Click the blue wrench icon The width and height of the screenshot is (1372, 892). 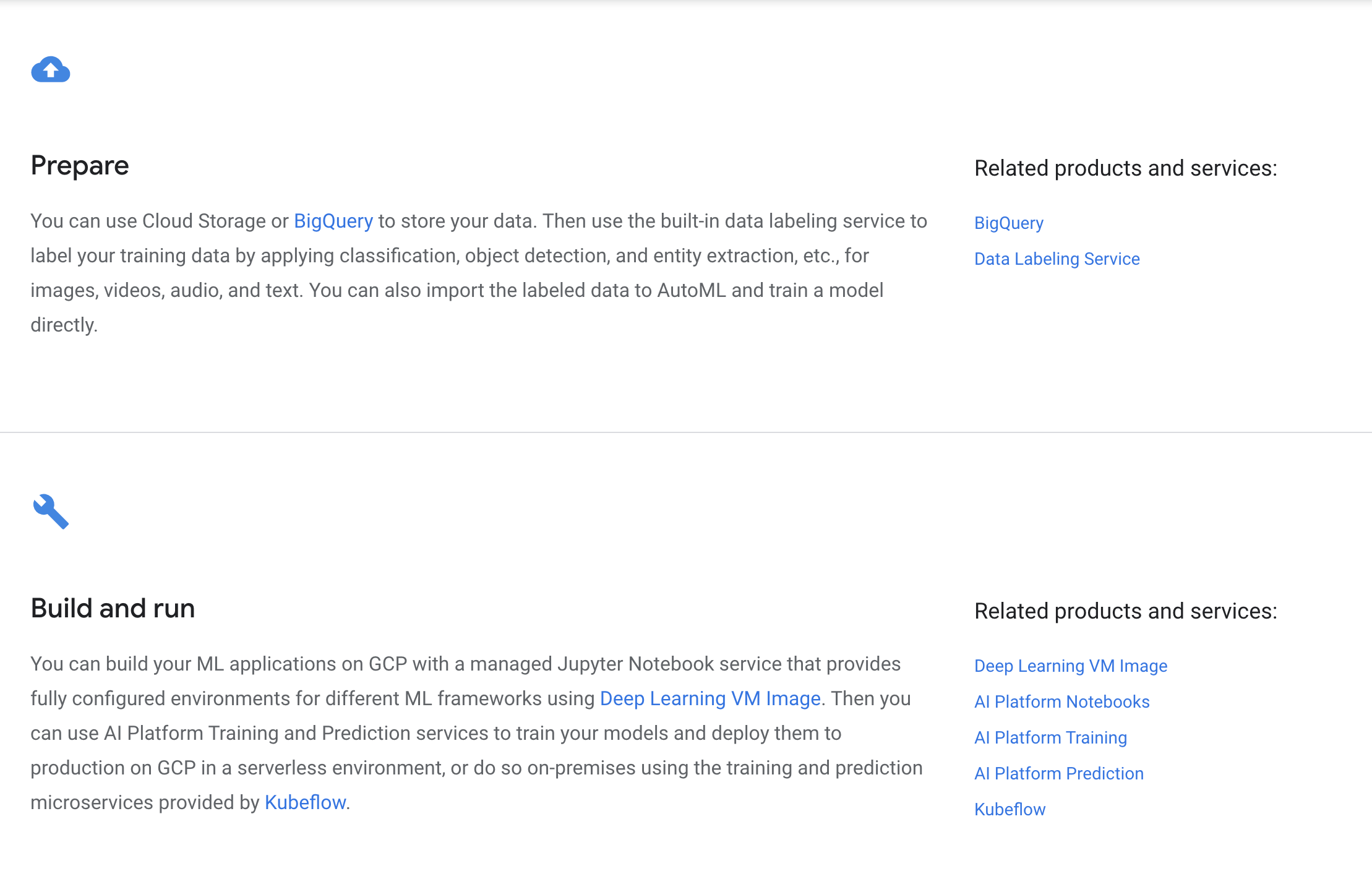[x=51, y=512]
